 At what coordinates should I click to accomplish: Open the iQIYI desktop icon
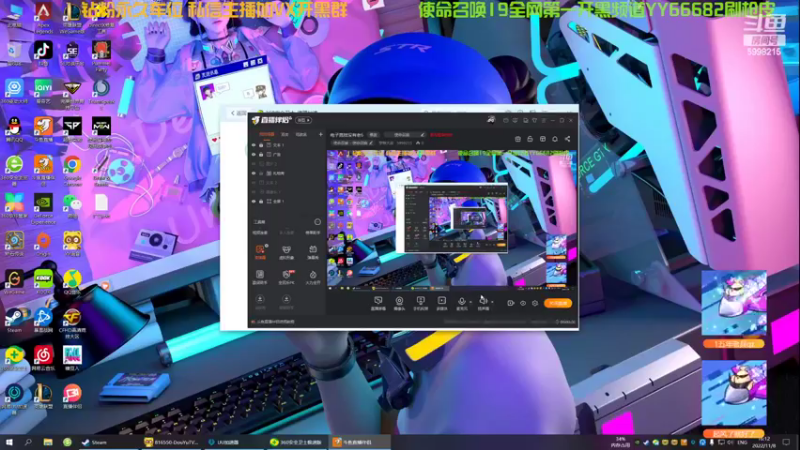(x=43, y=88)
